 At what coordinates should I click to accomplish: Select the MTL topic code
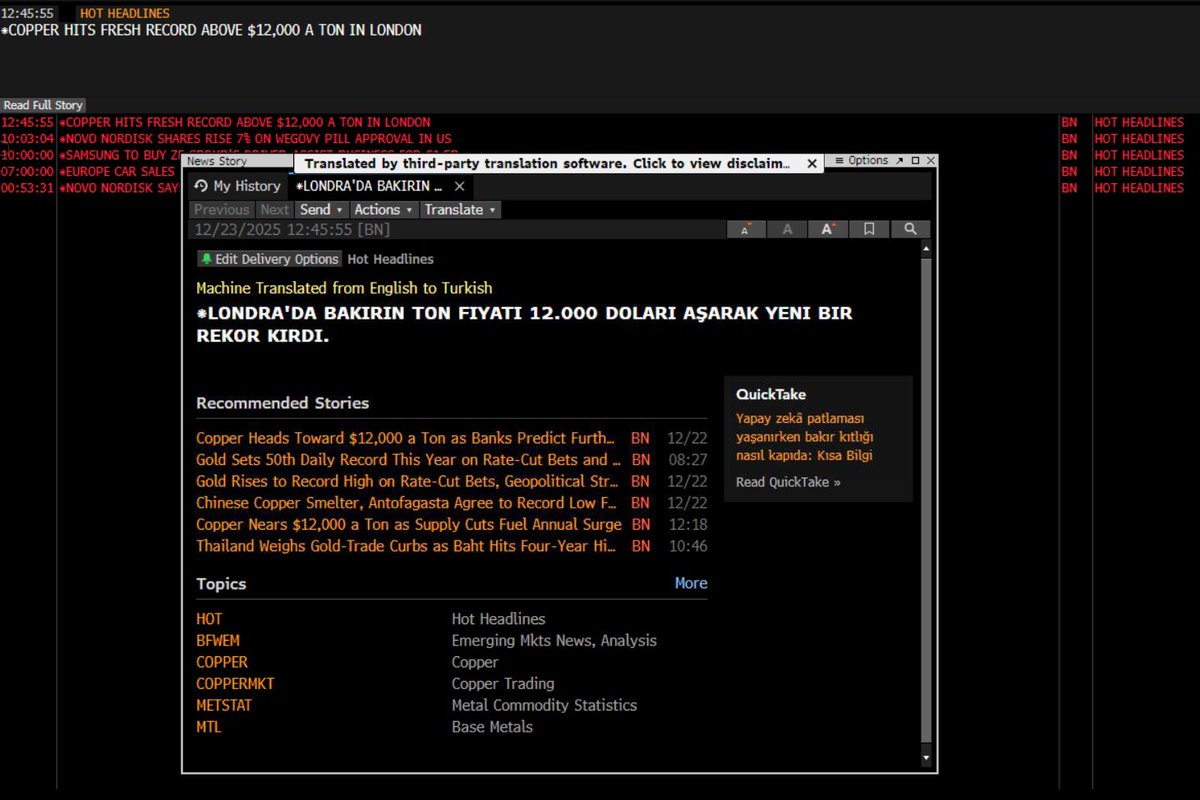[x=209, y=727]
